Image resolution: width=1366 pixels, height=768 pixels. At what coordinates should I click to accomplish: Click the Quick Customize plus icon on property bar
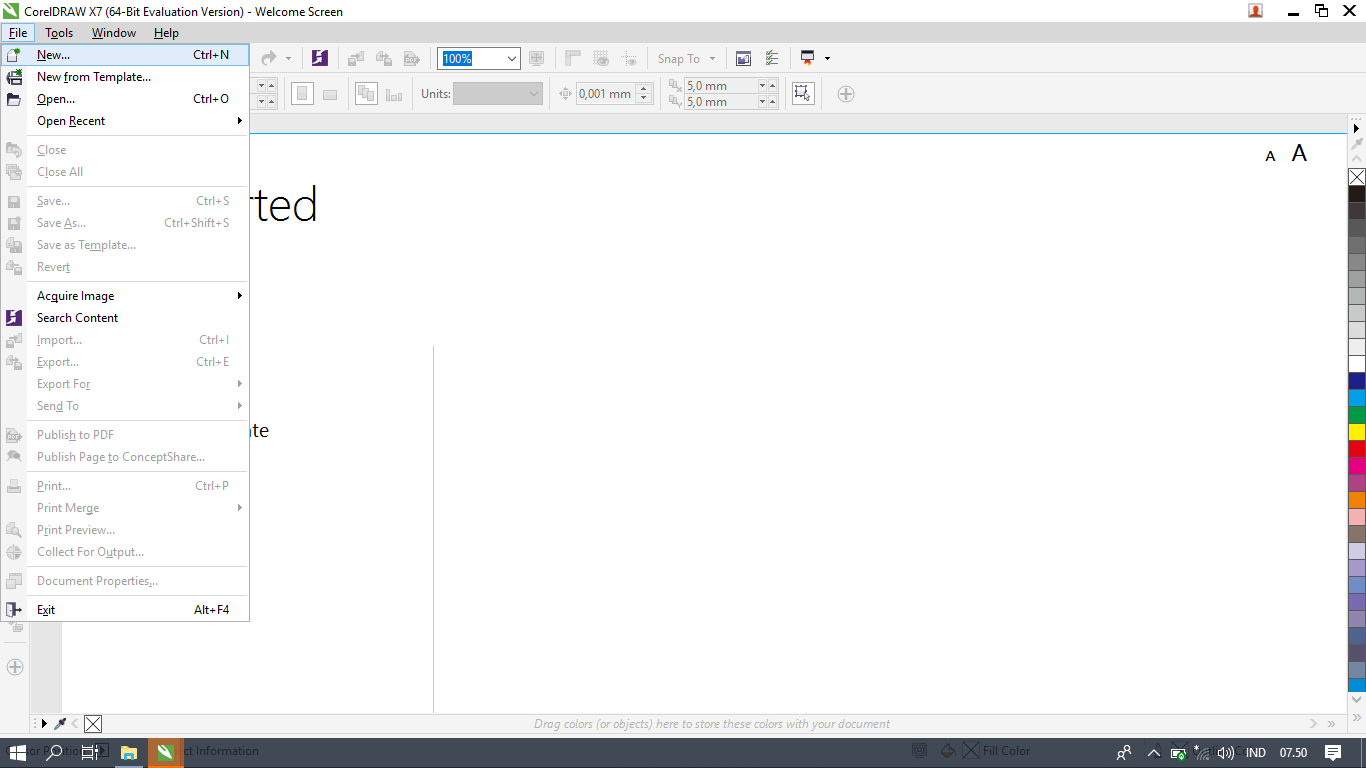(x=846, y=94)
